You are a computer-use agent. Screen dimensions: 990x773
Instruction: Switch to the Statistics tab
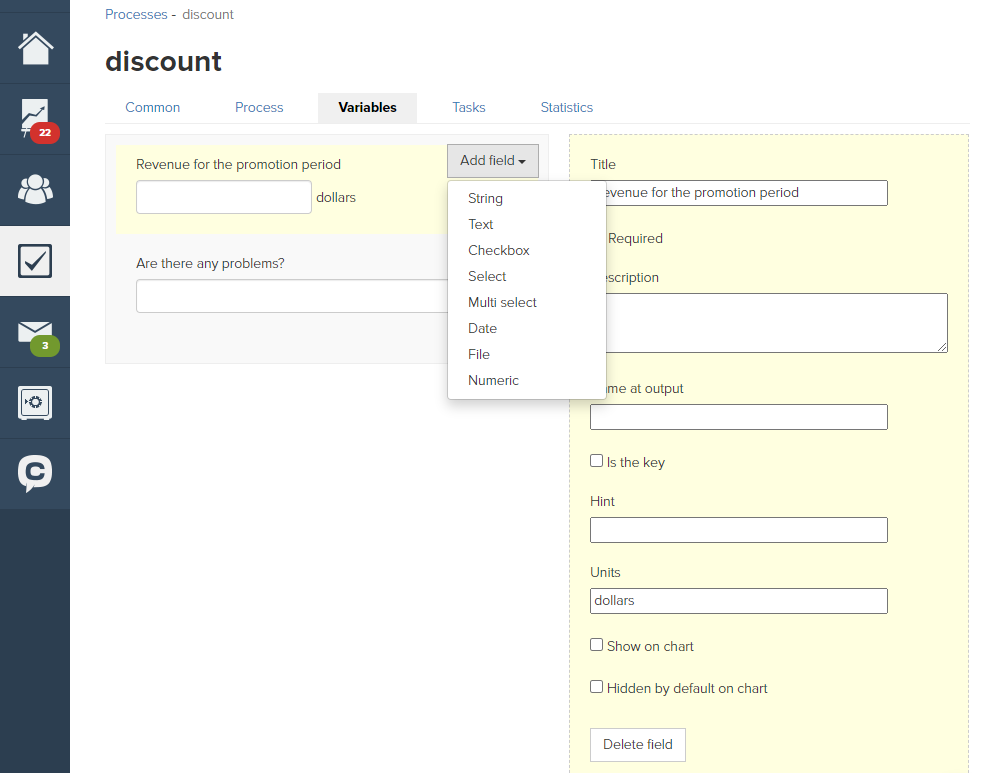click(566, 107)
